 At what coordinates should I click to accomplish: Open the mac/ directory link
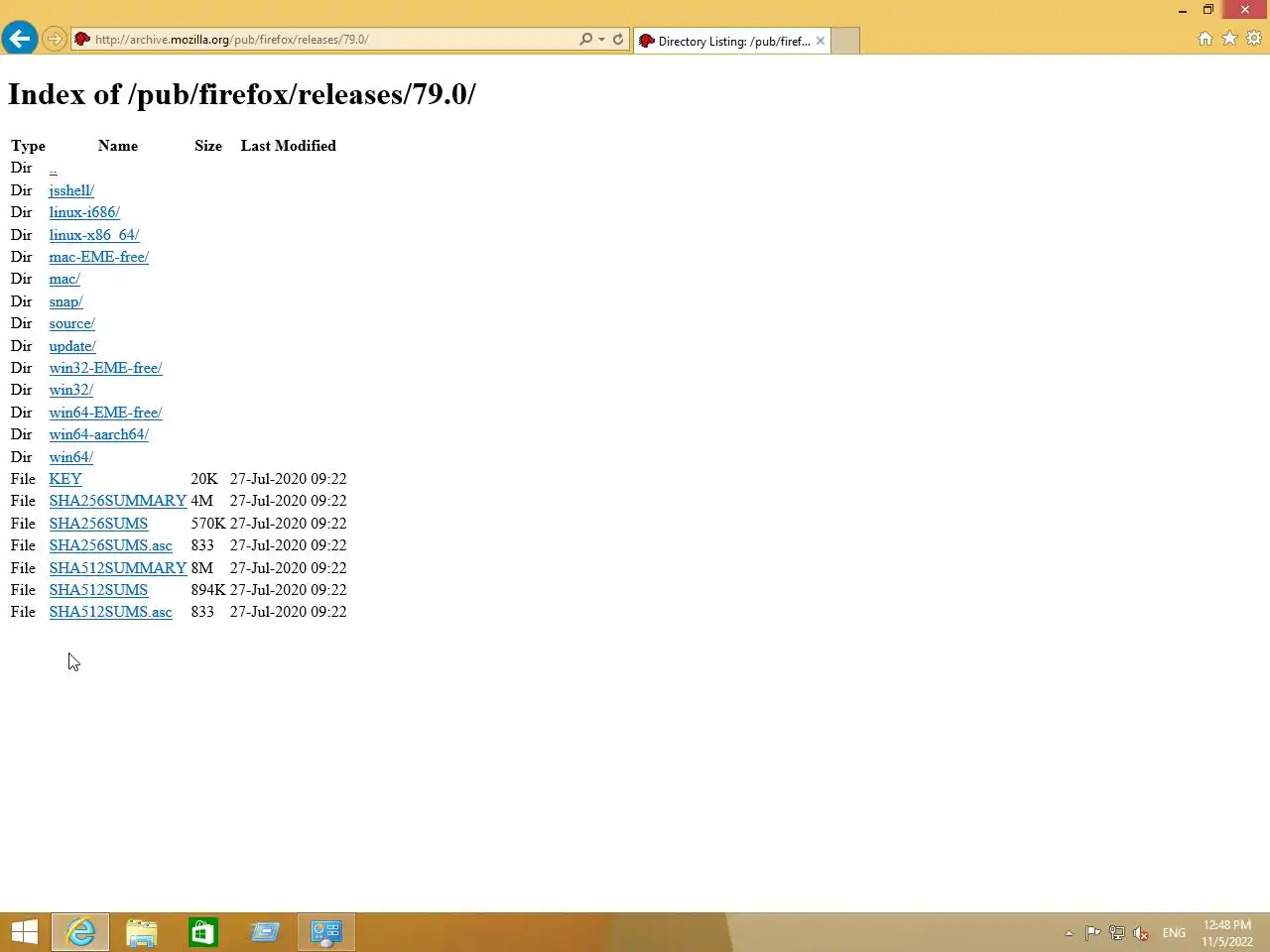point(64,279)
